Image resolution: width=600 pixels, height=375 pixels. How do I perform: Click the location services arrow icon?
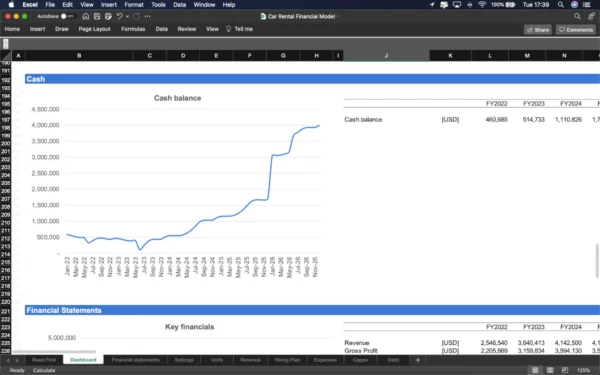(432, 5)
